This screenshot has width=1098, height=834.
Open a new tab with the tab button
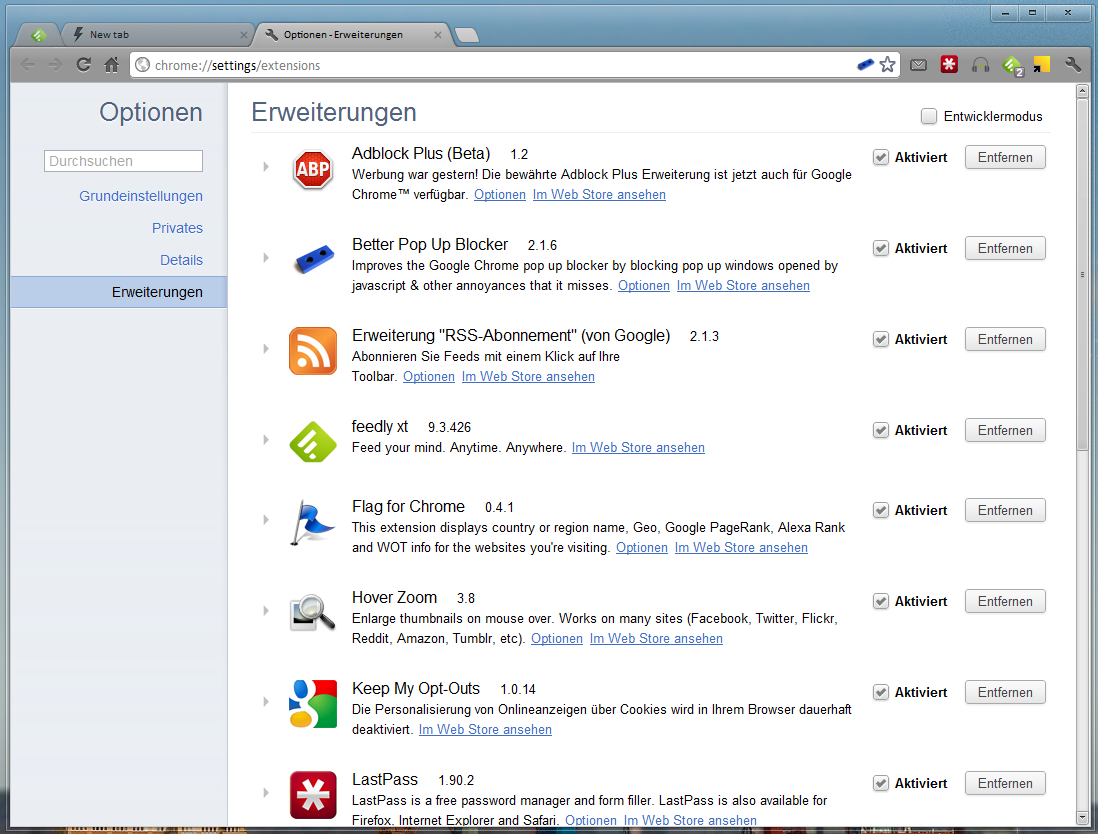(466, 35)
